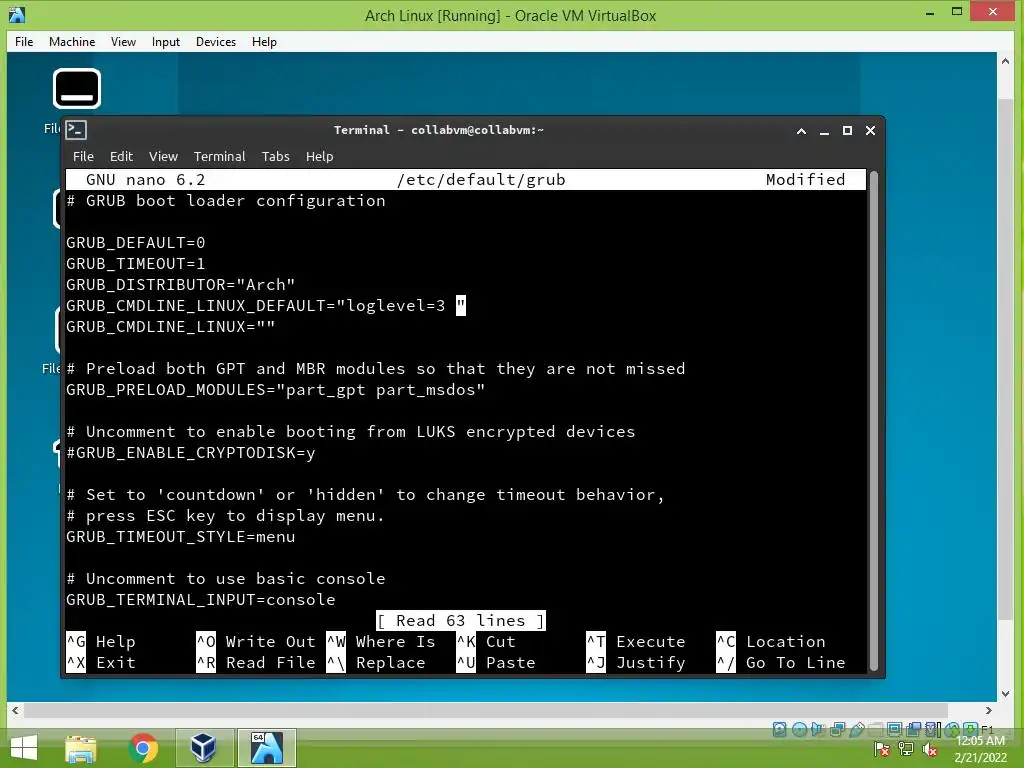Click the taskbar clock showing 12:05 AM
The width and height of the screenshot is (1024, 768).
pyautogui.click(x=980, y=749)
